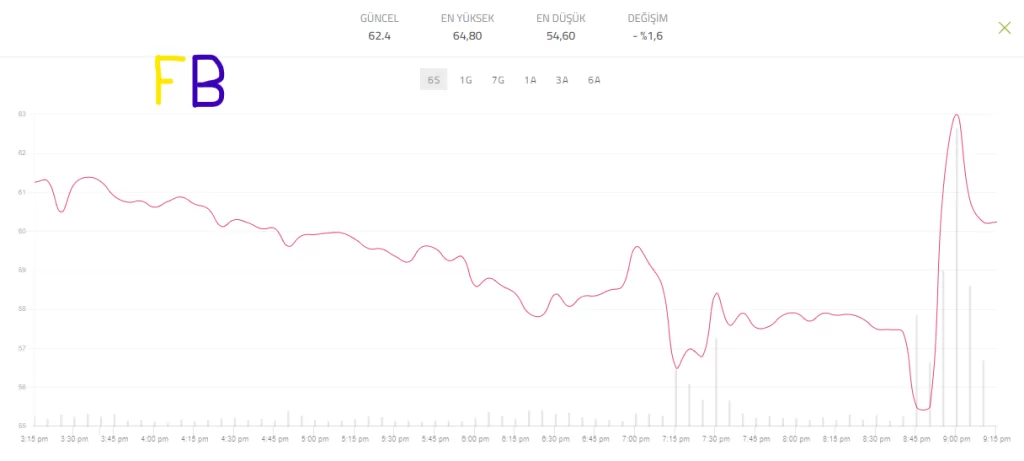Click the purple B letter
The image size is (1024, 461).
point(207,81)
